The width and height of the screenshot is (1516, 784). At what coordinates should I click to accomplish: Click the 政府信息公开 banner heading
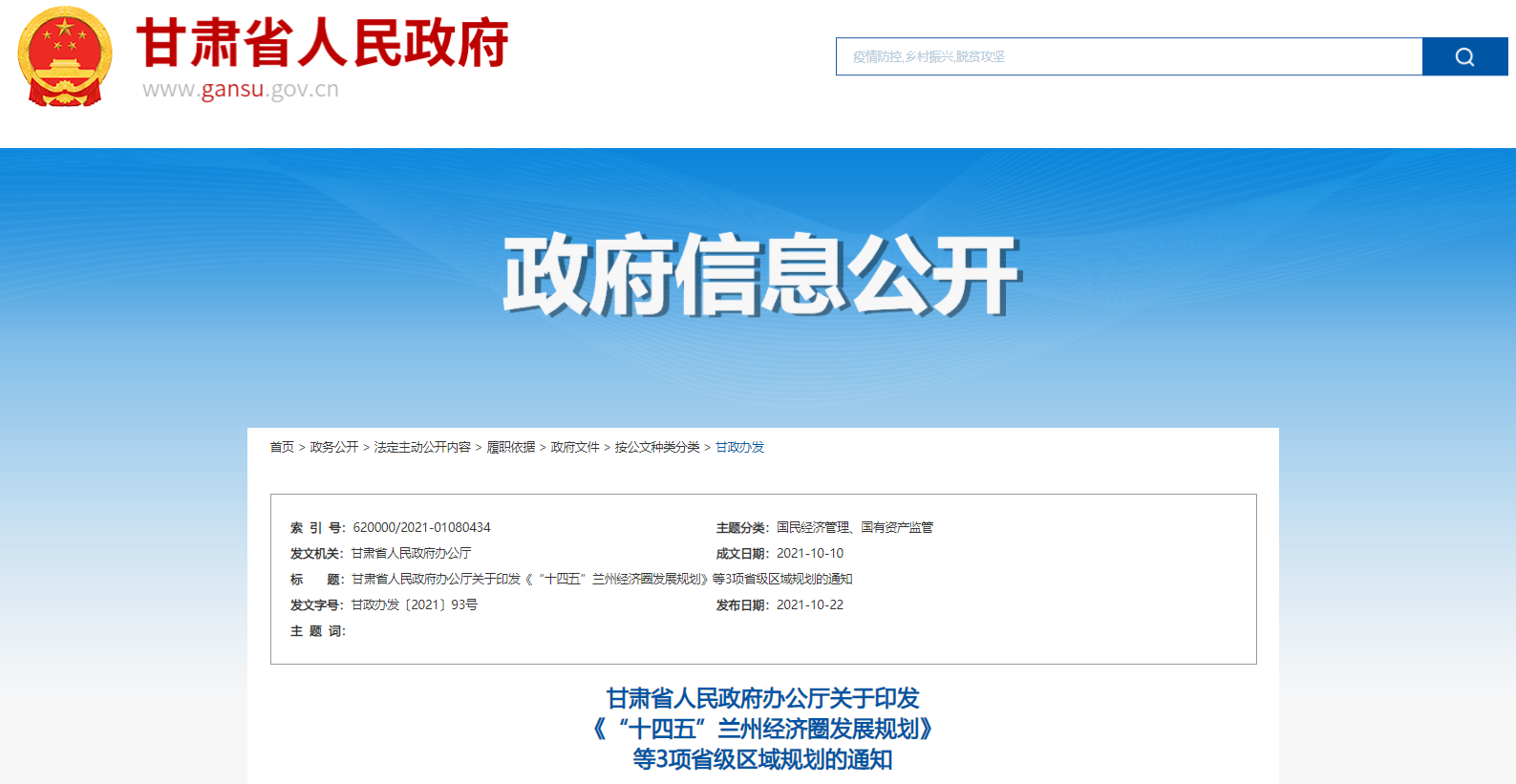[761, 275]
